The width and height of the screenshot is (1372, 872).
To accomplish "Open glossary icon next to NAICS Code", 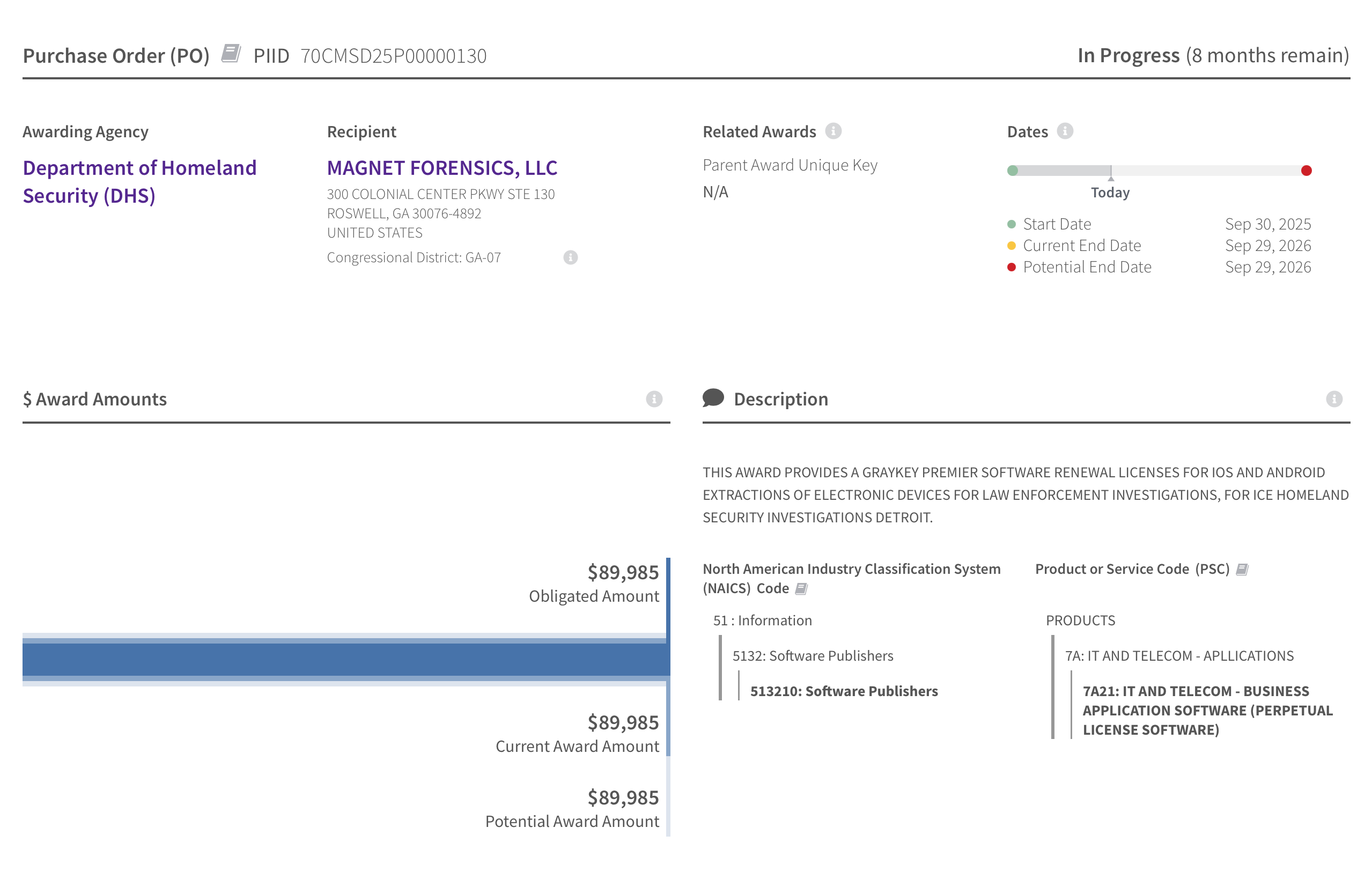I will click(801, 588).
